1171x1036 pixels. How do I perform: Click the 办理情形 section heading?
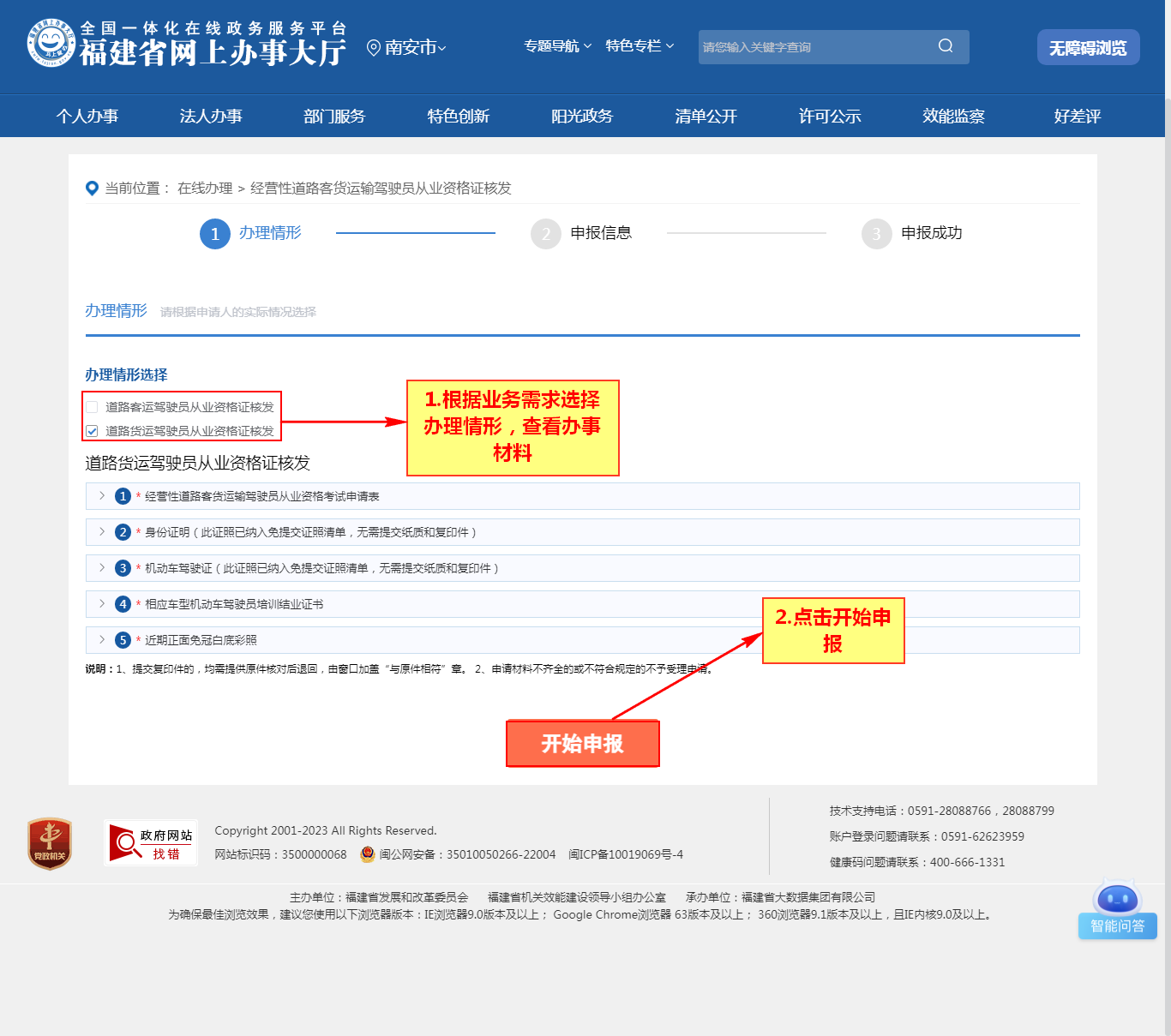pos(116,311)
